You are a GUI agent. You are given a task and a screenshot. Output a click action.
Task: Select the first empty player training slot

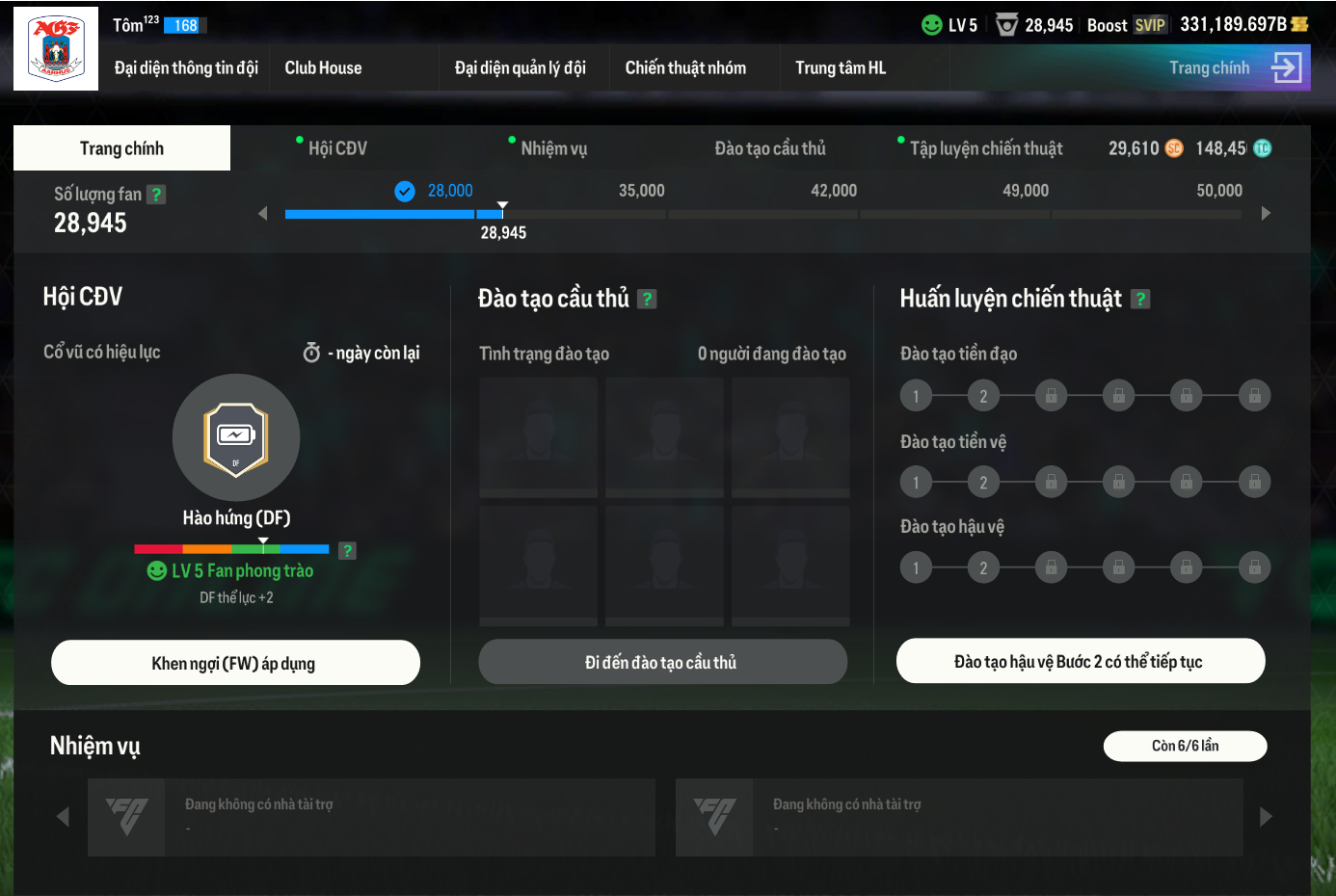point(538,436)
